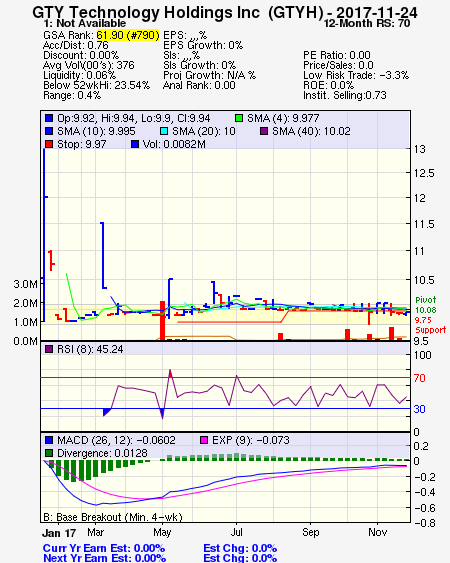Viewport: 450px width, 563px height.
Task: Click the blue Op/Hi/Lo/Cl legend square
Action: pos(49,118)
